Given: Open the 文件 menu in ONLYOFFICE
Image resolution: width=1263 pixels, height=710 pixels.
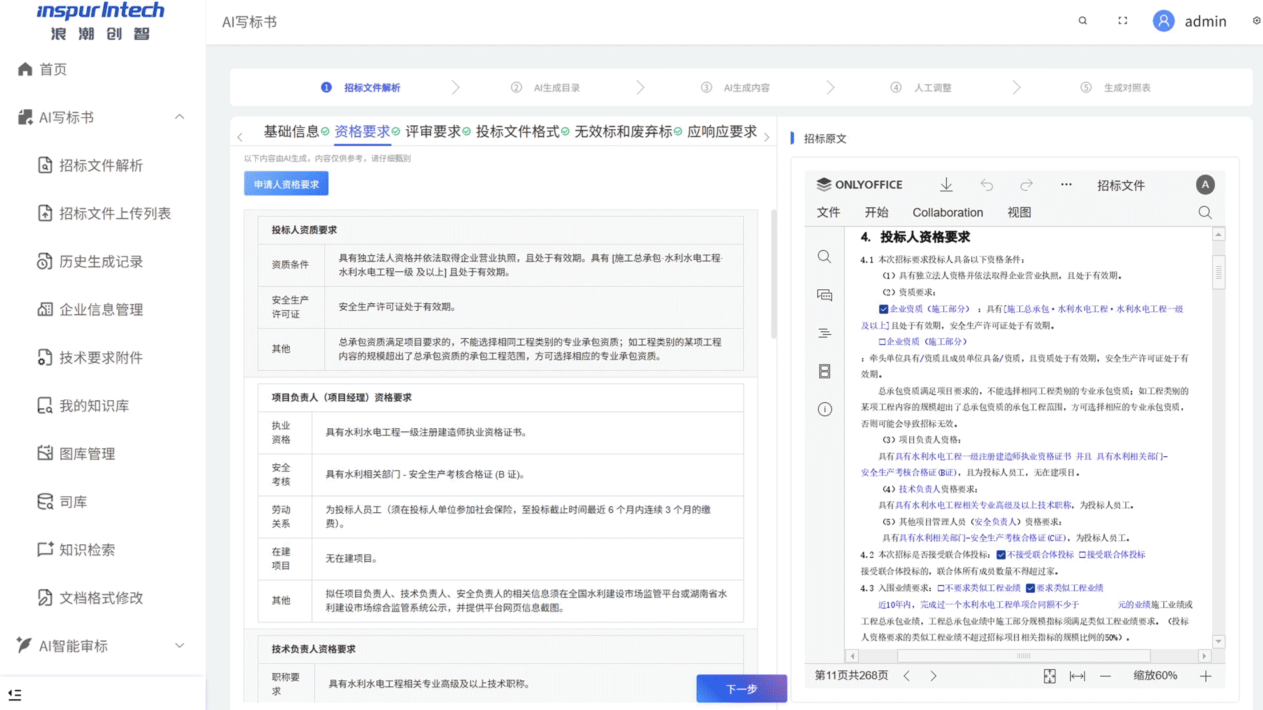Looking at the screenshot, I should [828, 212].
